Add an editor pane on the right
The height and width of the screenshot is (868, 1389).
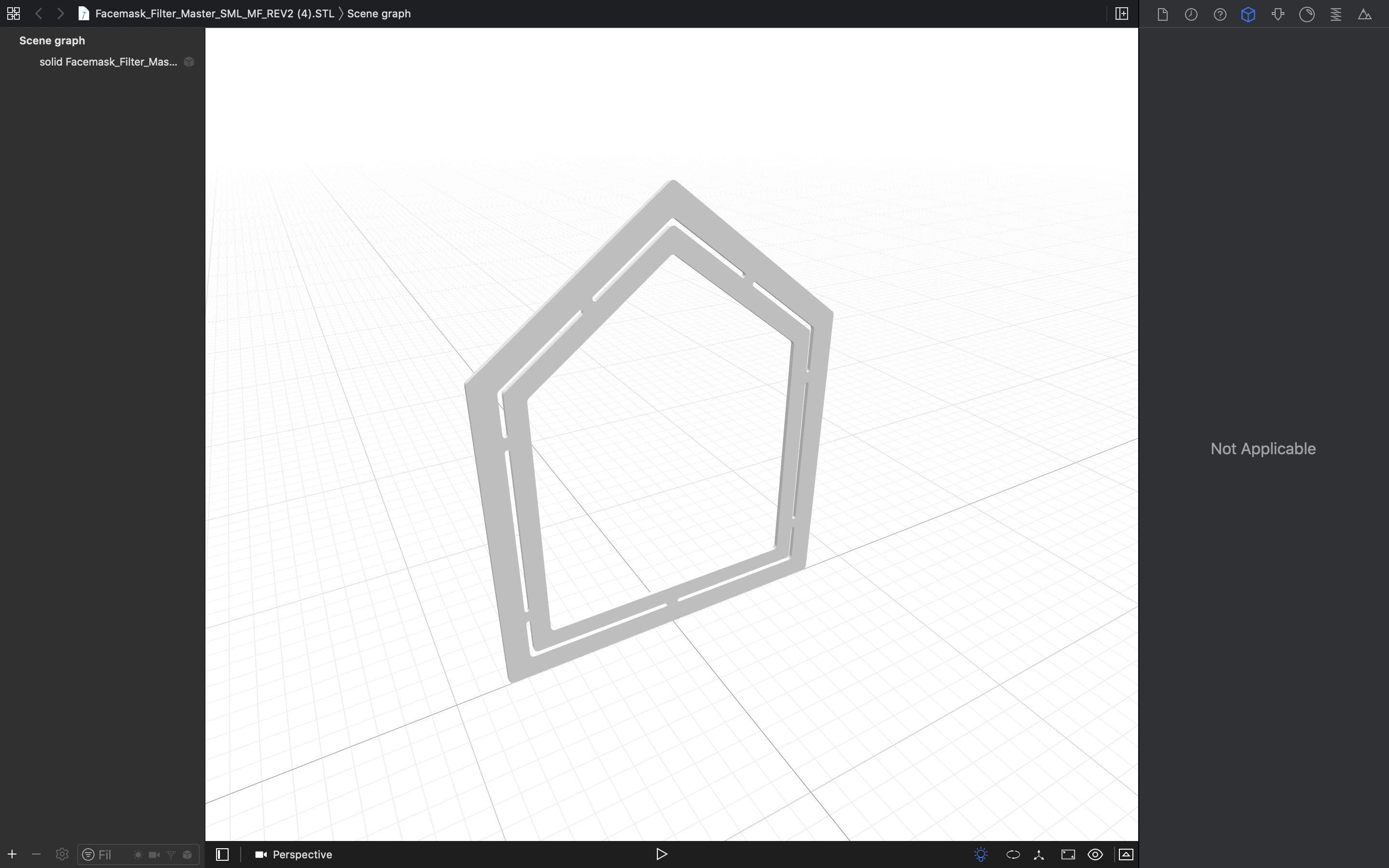point(1121,14)
